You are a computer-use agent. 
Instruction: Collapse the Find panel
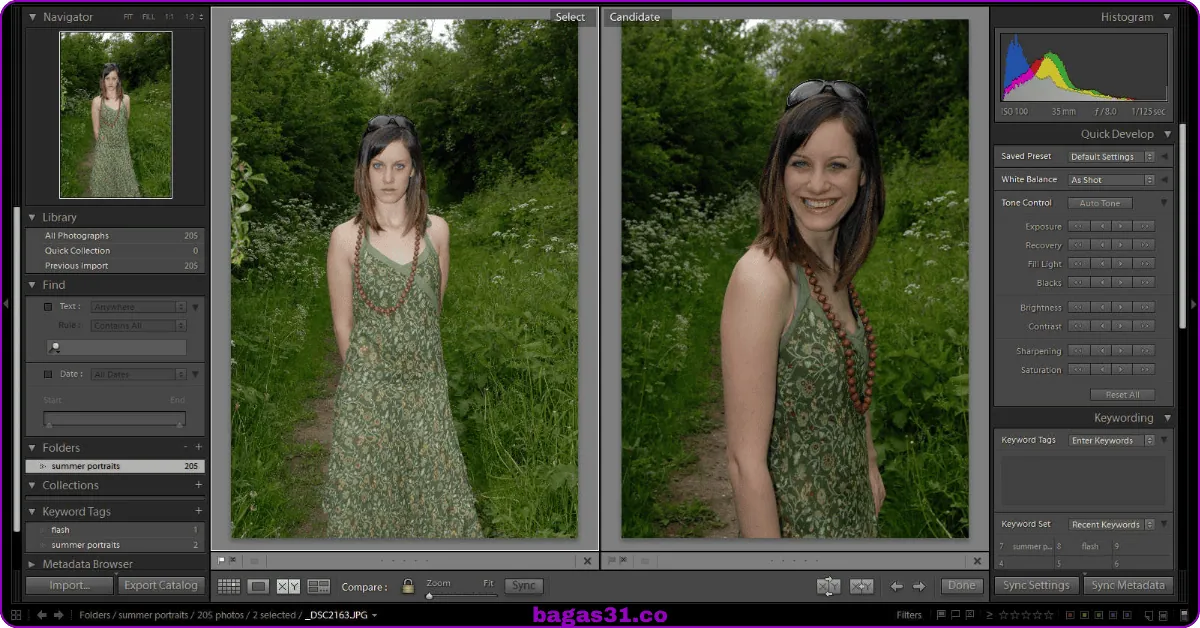point(32,285)
